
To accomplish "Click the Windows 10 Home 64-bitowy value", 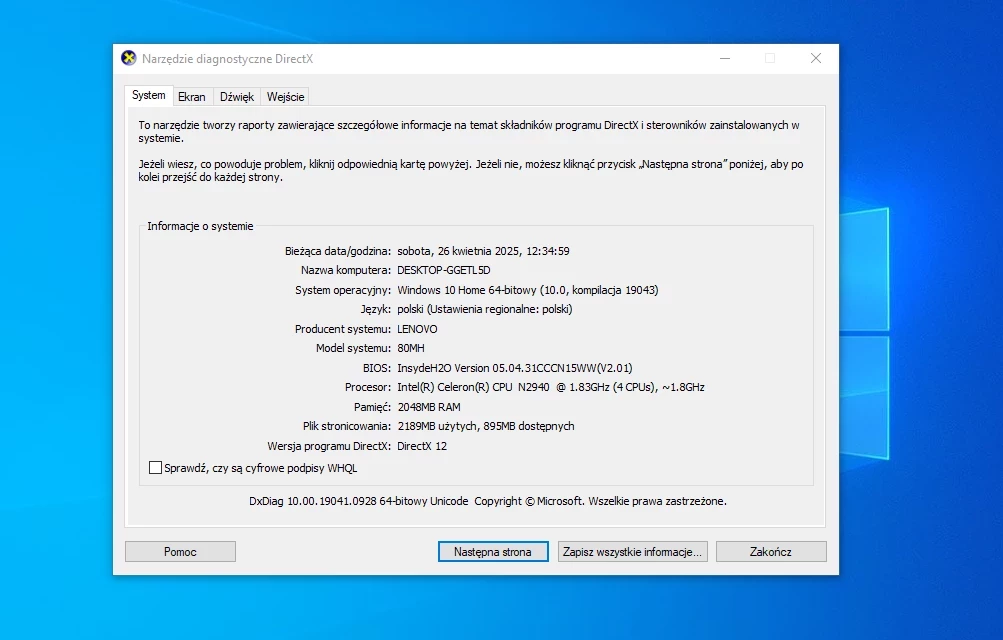I will (528, 290).
